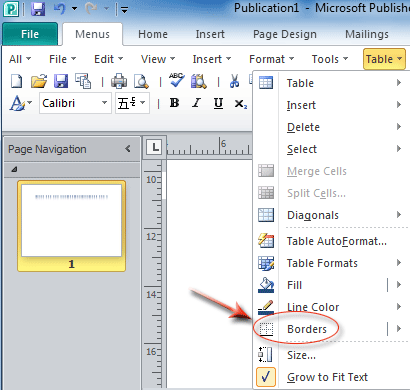Click the Merge Cells menu item

pyautogui.click(x=331, y=171)
